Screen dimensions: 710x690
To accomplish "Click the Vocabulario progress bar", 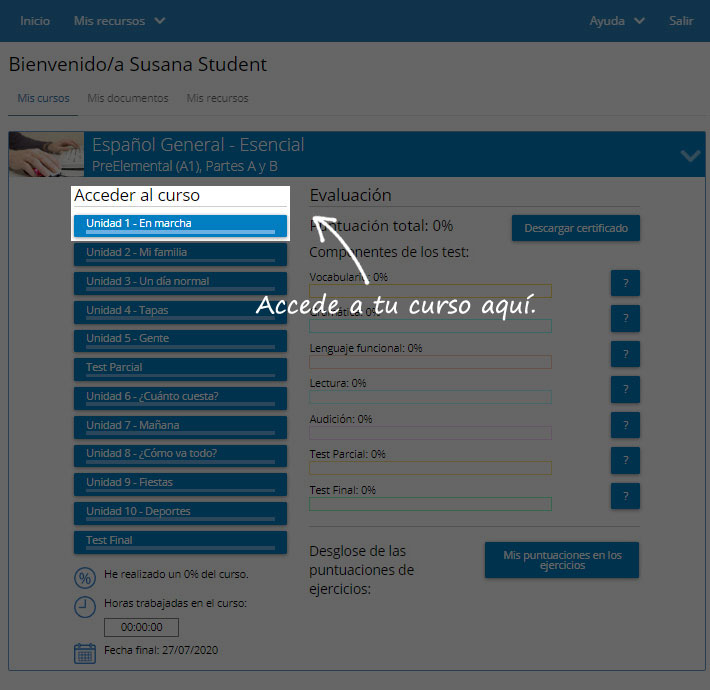I will tap(430, 291).
